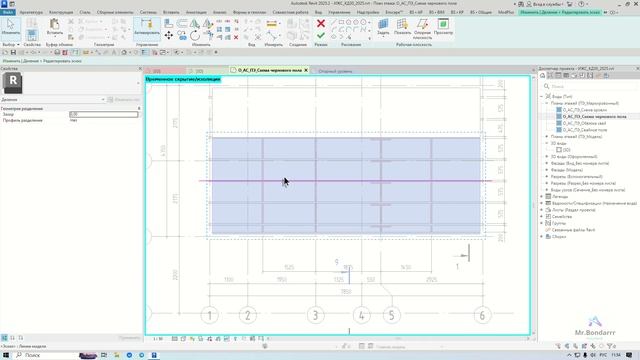Select Связанные файлы Revit tree item

pyautogui.click(x=573, y=230)
